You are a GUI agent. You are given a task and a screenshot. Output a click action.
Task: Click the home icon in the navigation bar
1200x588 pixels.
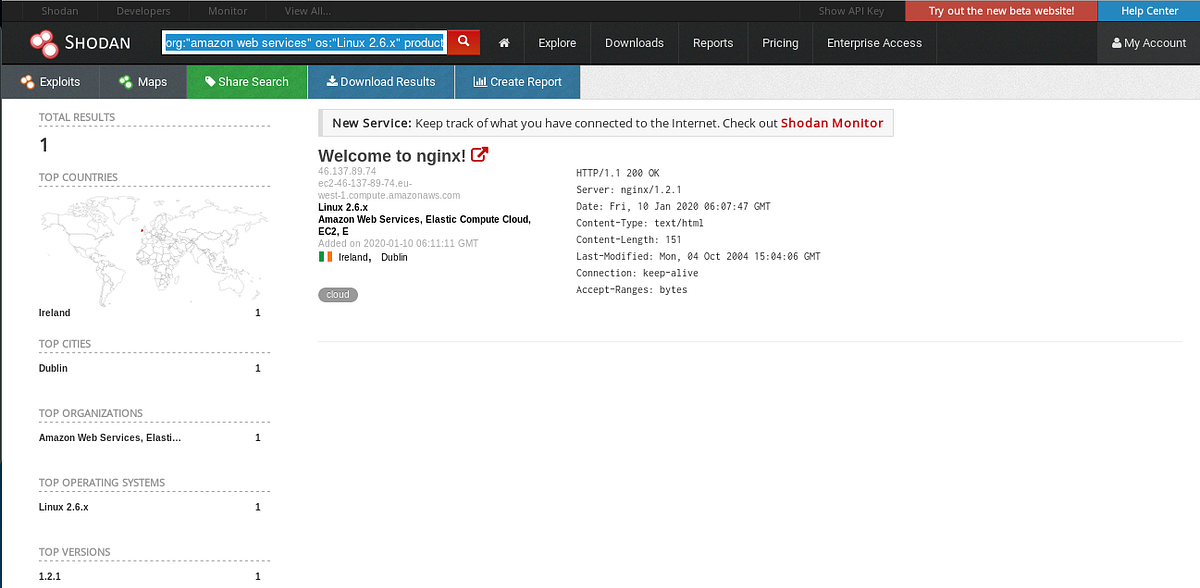tap(504, 43)
